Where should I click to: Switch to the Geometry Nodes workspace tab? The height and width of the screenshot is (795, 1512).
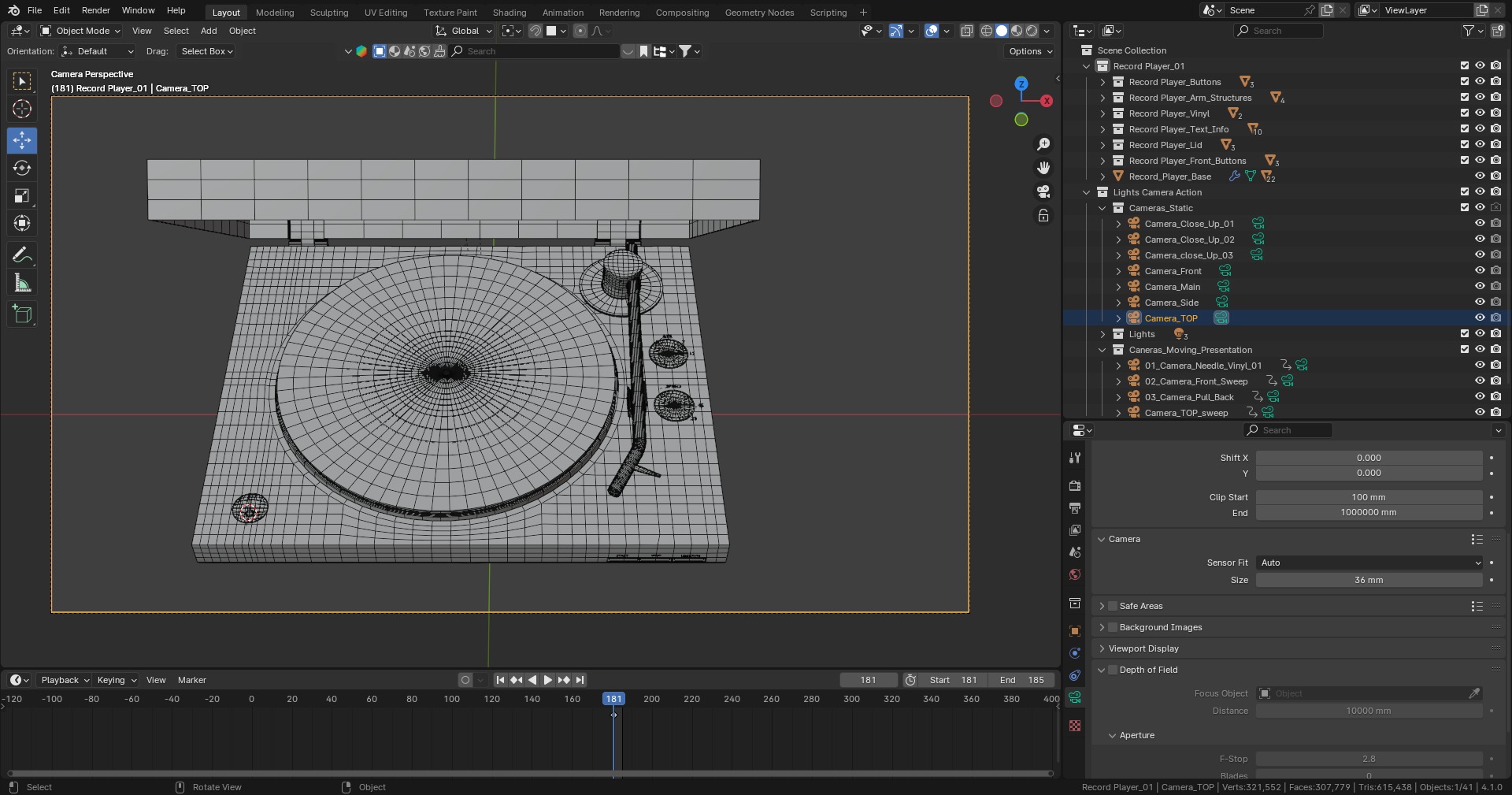[759, 13]
